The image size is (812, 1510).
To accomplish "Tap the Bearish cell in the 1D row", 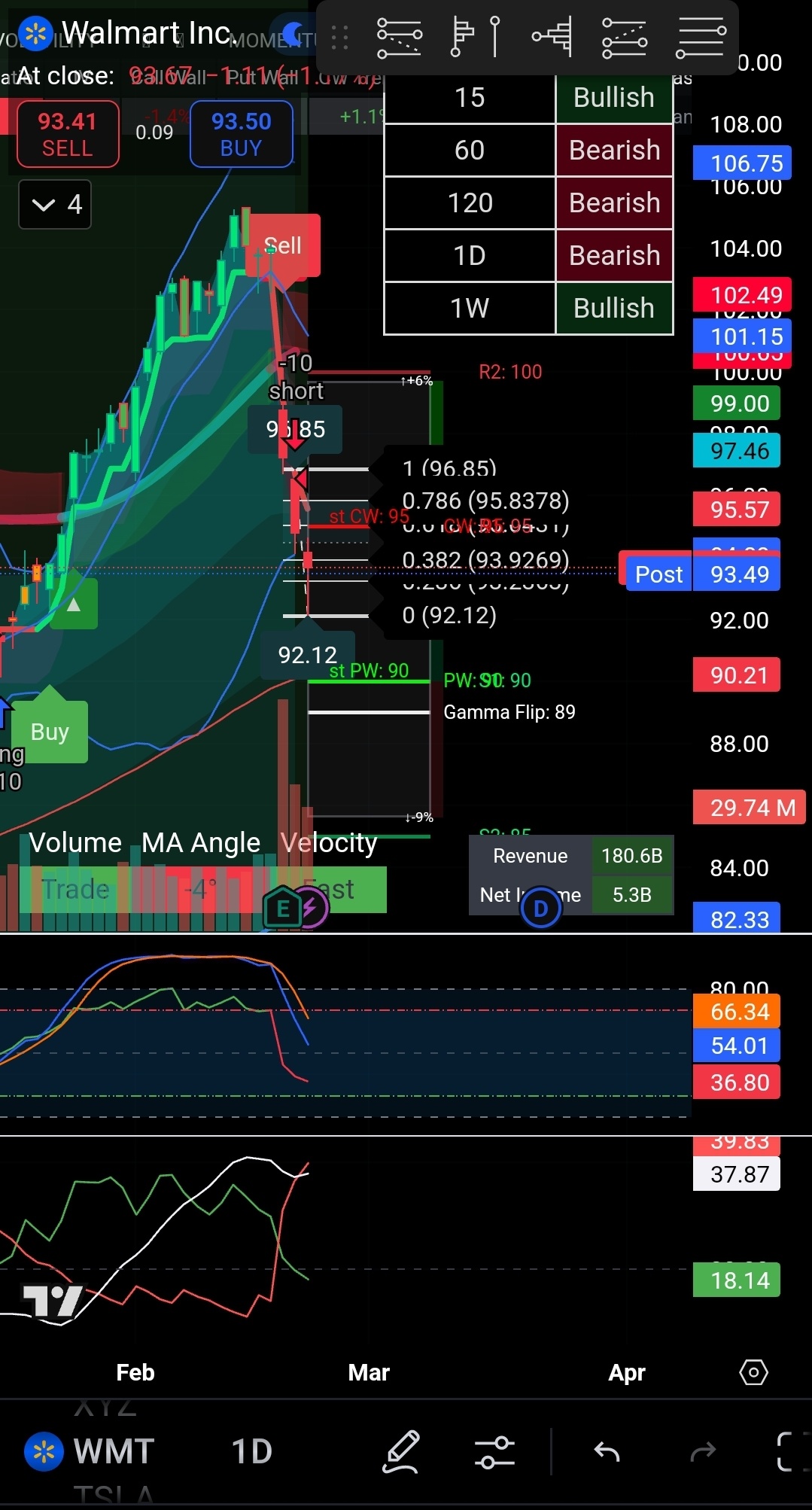I will (x=613, y=256).
